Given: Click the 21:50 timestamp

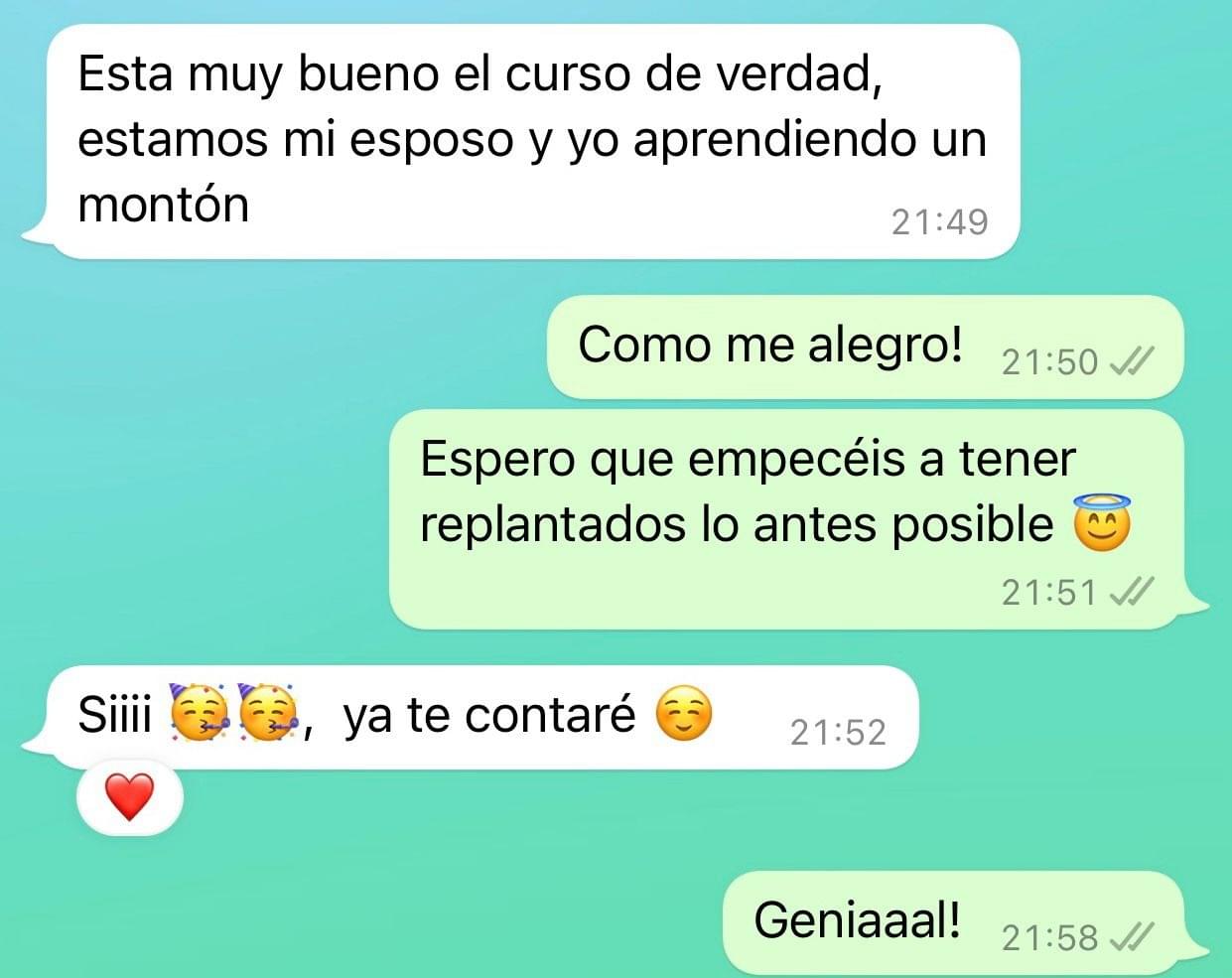Looking at the screenshot, I should (1049, 362).
